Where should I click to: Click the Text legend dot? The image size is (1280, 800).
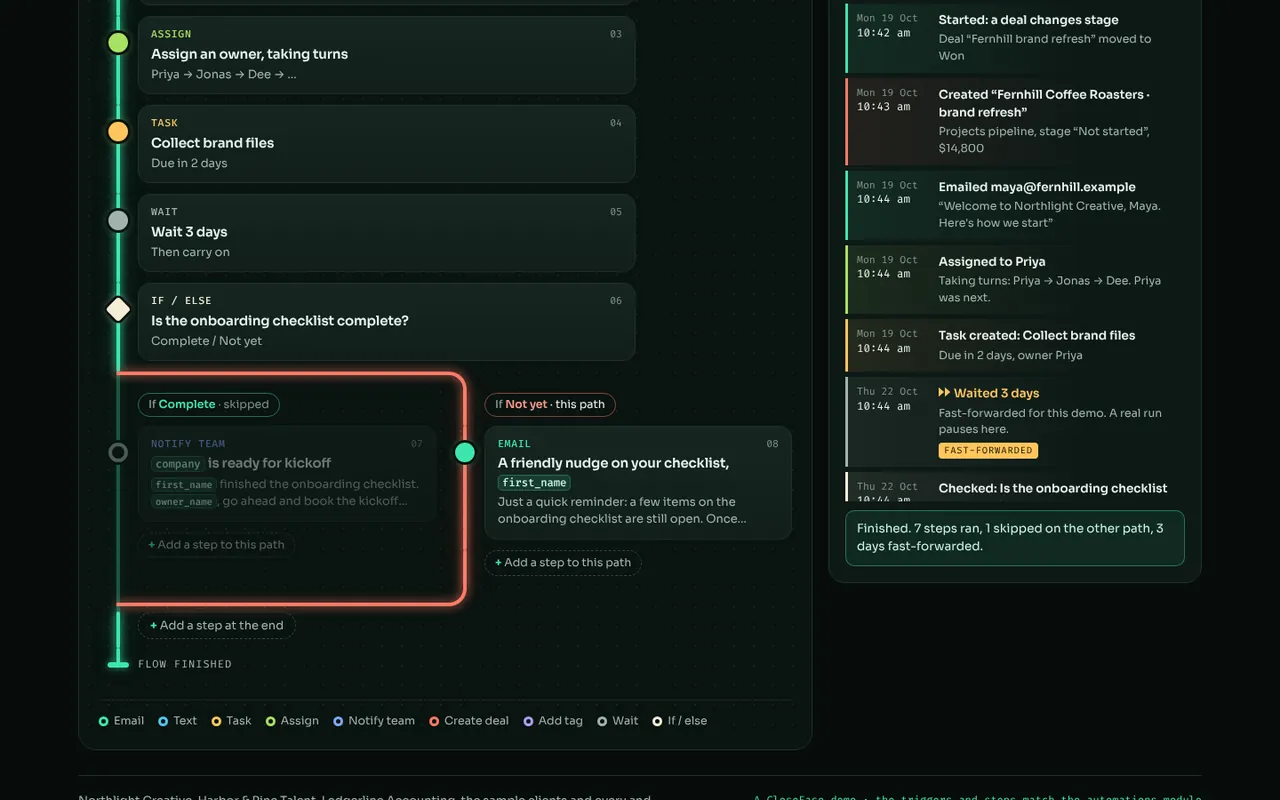(163, 721)
